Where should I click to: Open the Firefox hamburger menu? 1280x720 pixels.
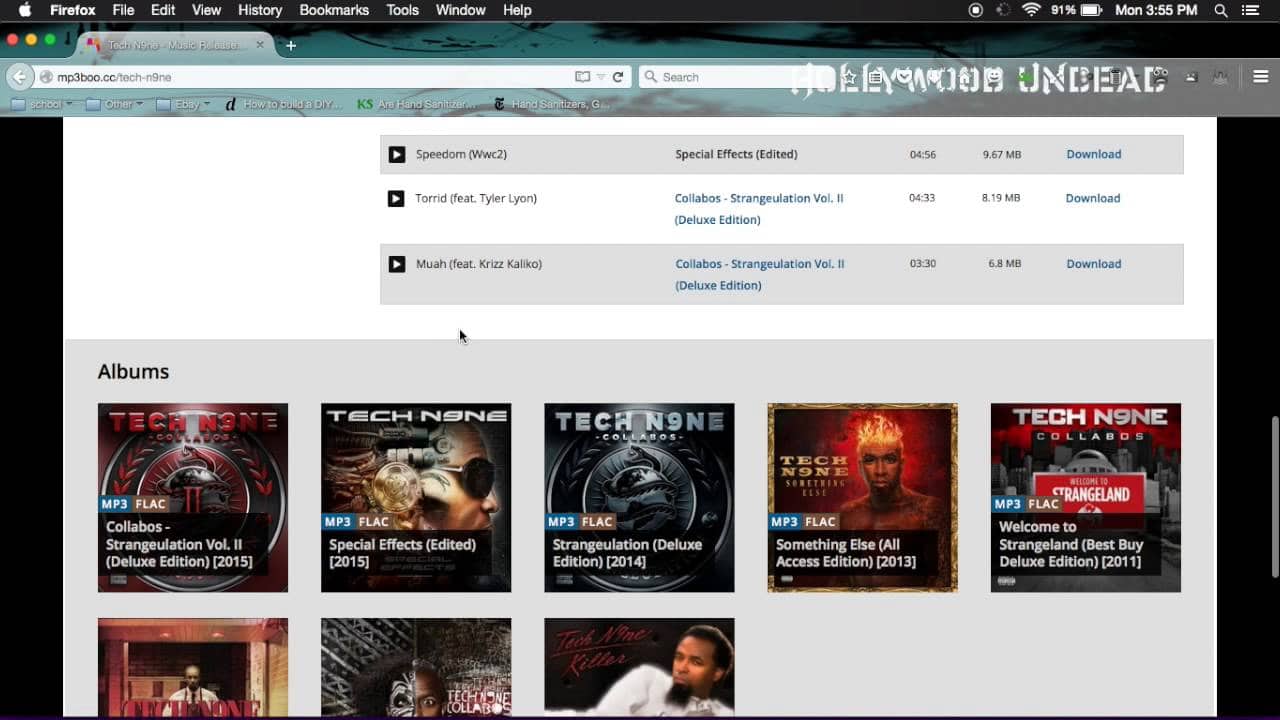1261,77
